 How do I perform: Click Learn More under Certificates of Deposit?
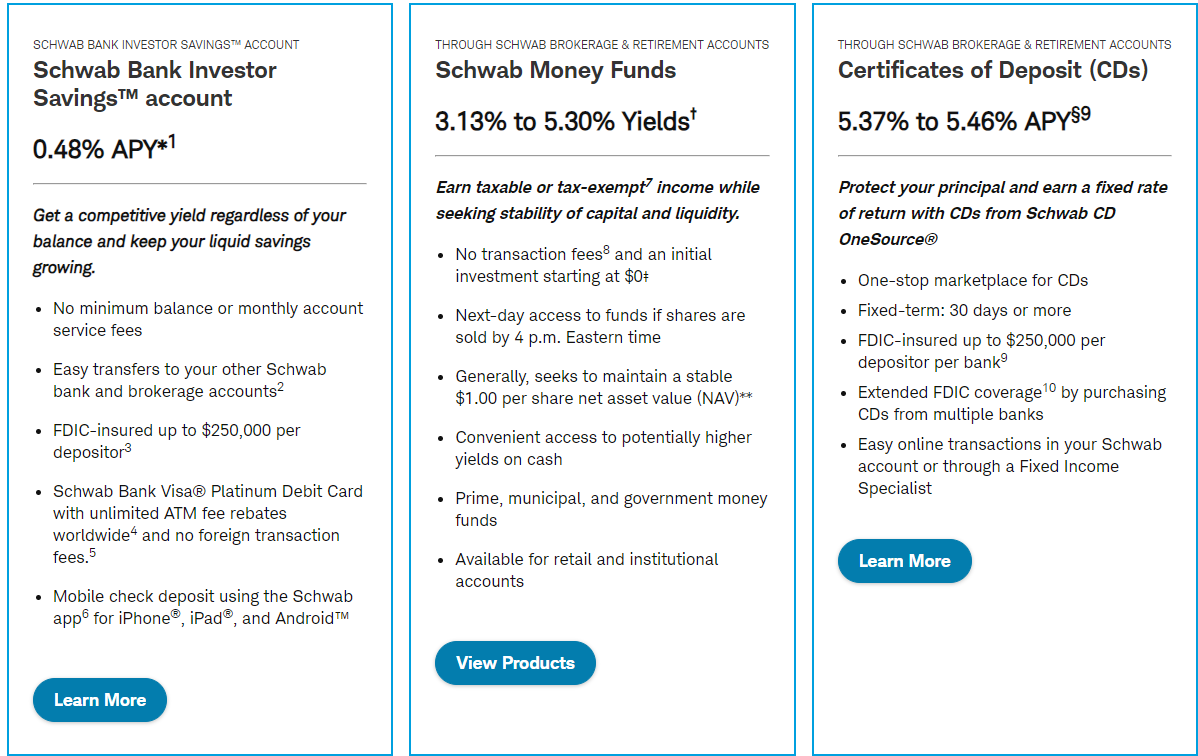pos(904,561)
